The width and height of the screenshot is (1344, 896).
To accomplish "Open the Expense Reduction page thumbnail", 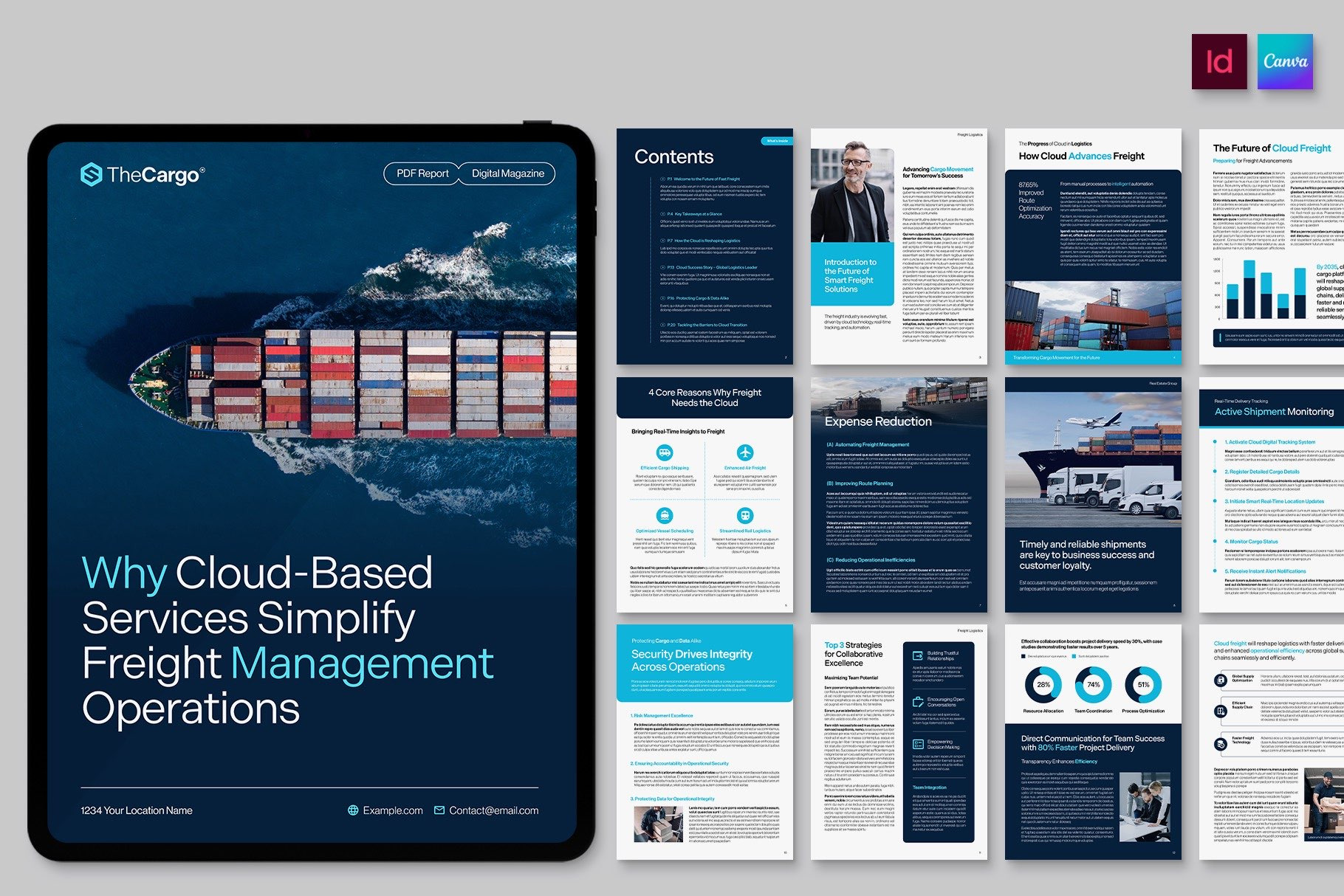I will (x=899, y=494).
